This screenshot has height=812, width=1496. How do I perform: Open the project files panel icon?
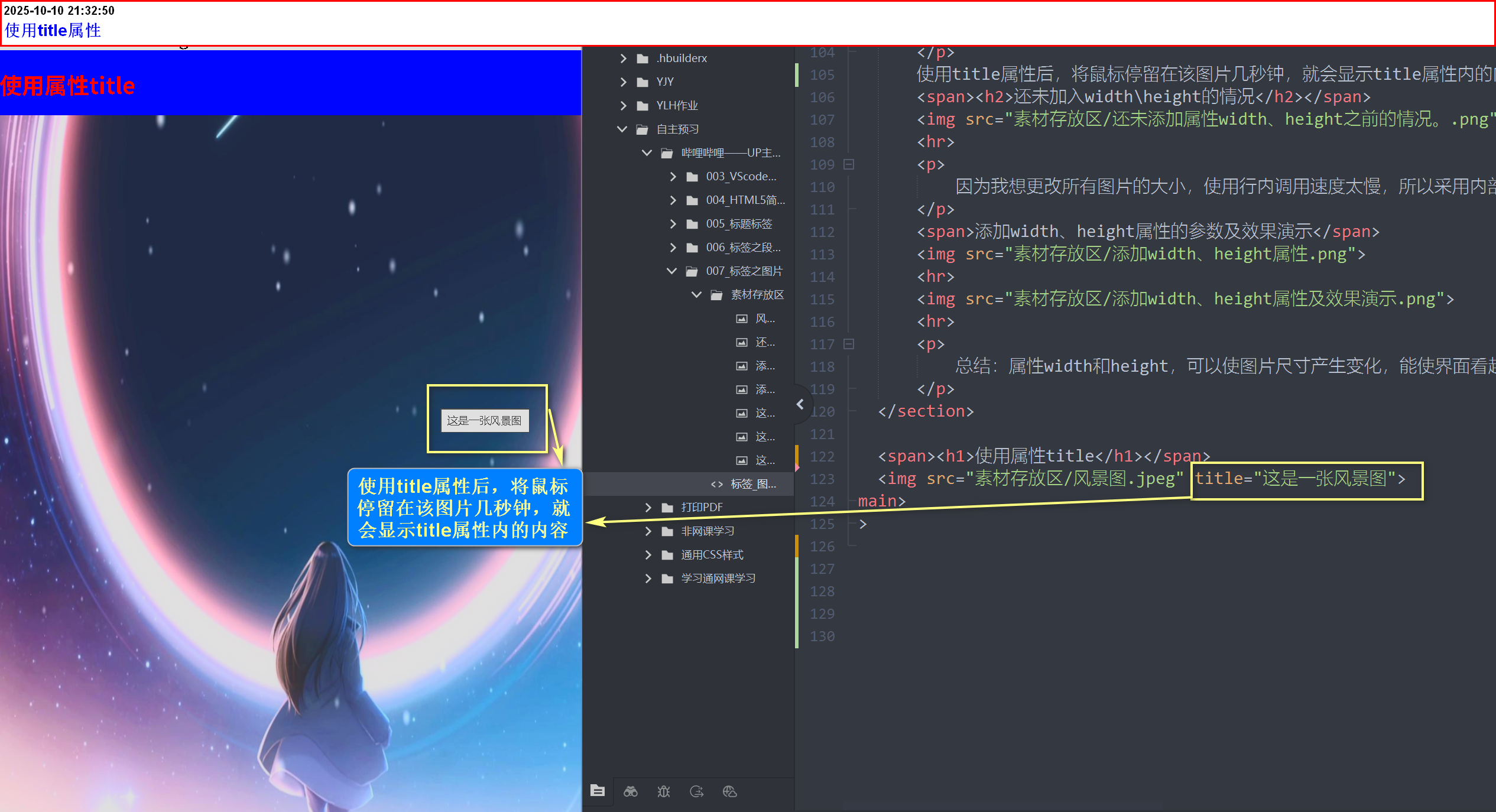[x=598, y=791]
